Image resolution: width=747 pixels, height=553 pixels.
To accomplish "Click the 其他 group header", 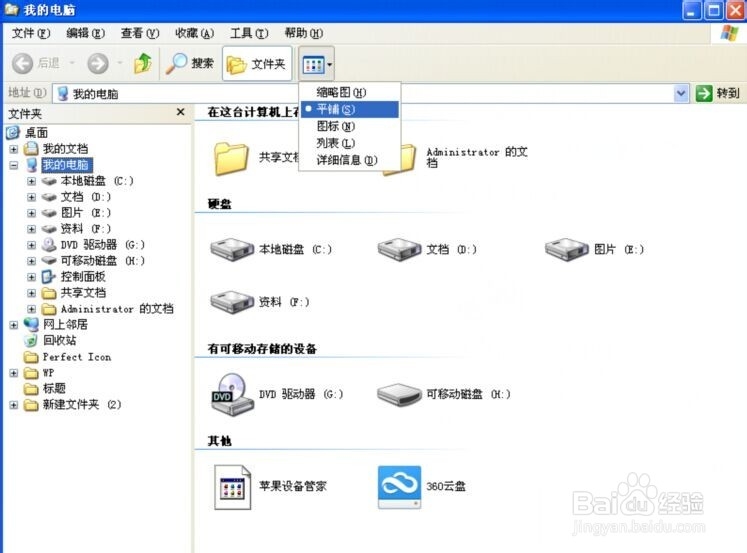I will [220, 441].
